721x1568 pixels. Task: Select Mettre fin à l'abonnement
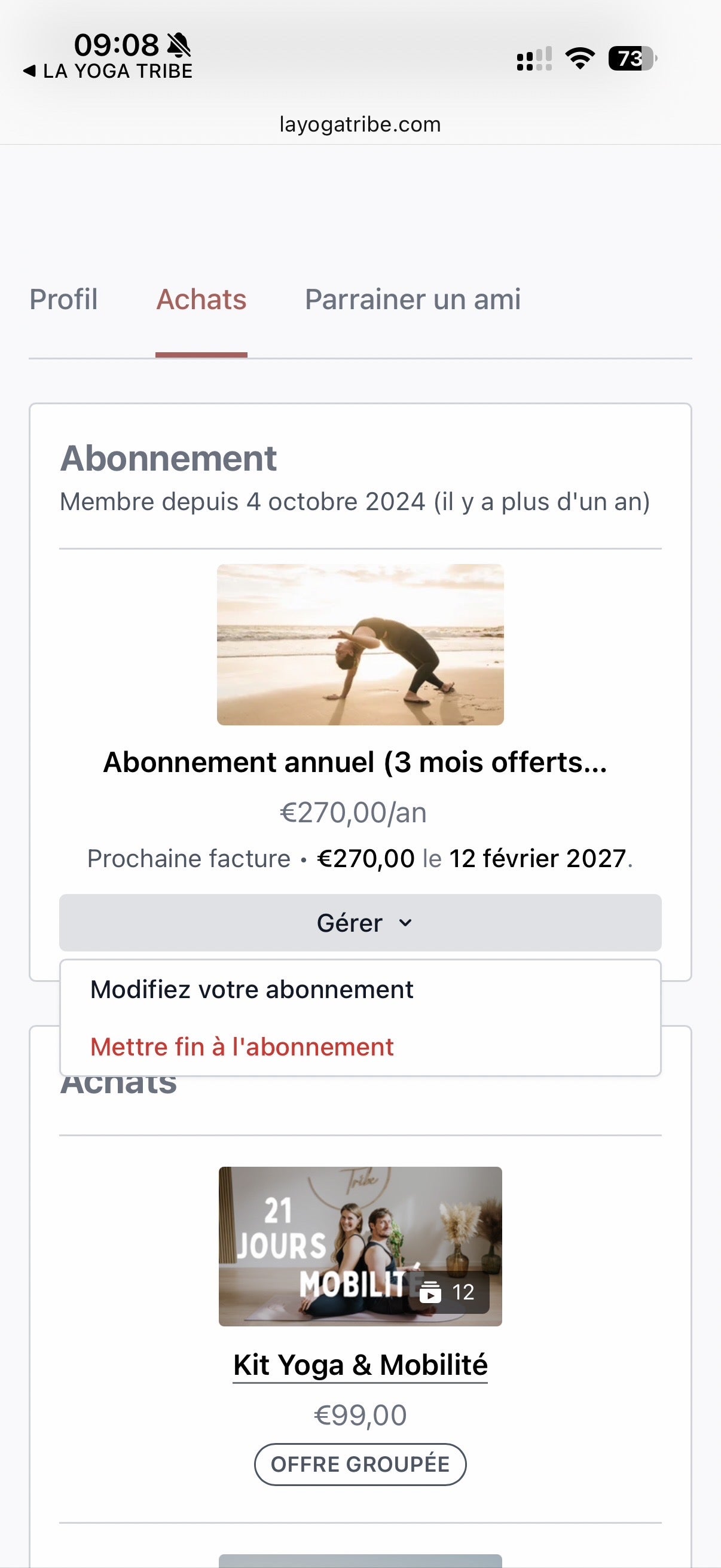point(242,1047)
